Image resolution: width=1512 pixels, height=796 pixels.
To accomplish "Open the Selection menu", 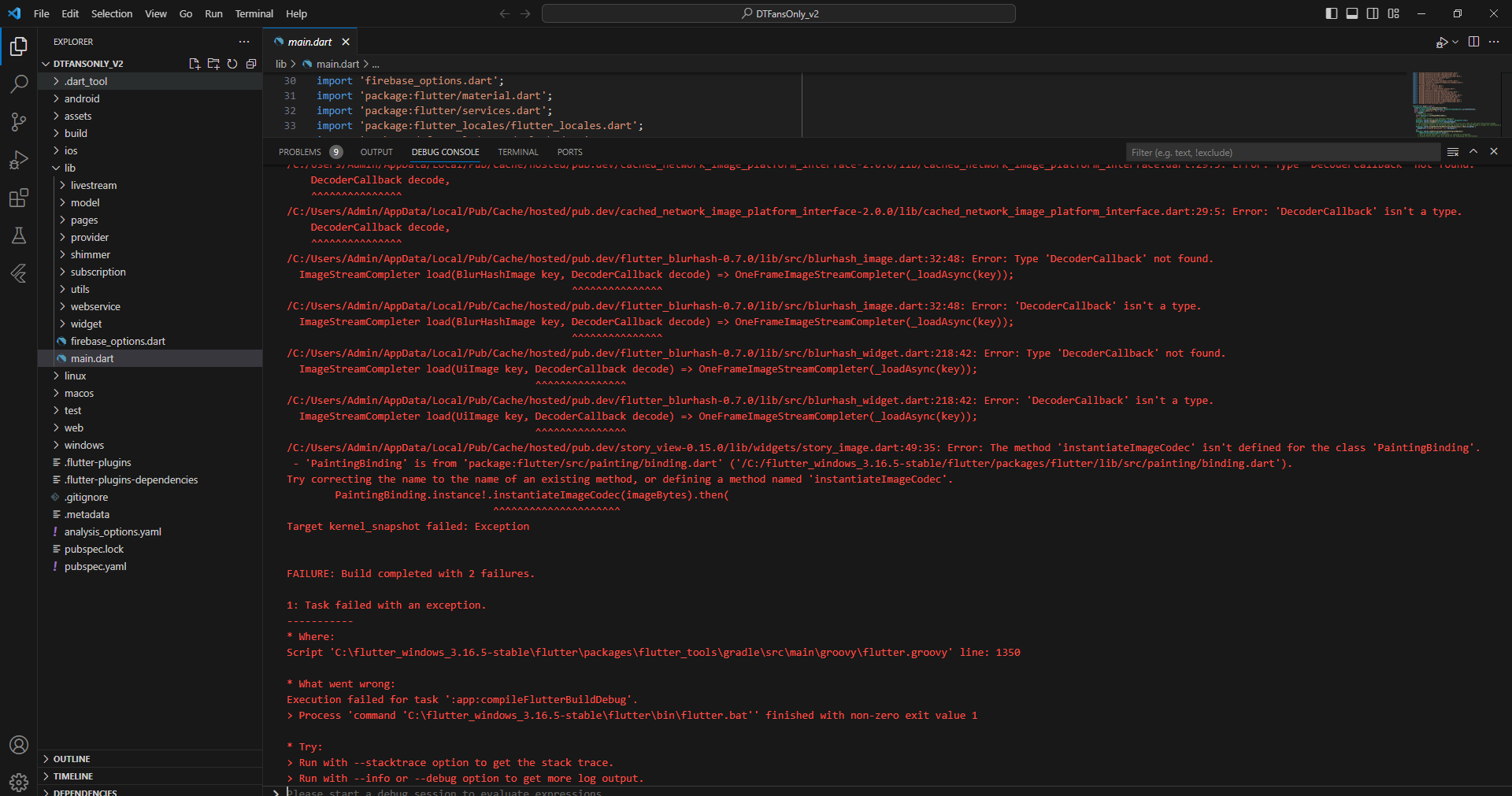I will (112, 13).
